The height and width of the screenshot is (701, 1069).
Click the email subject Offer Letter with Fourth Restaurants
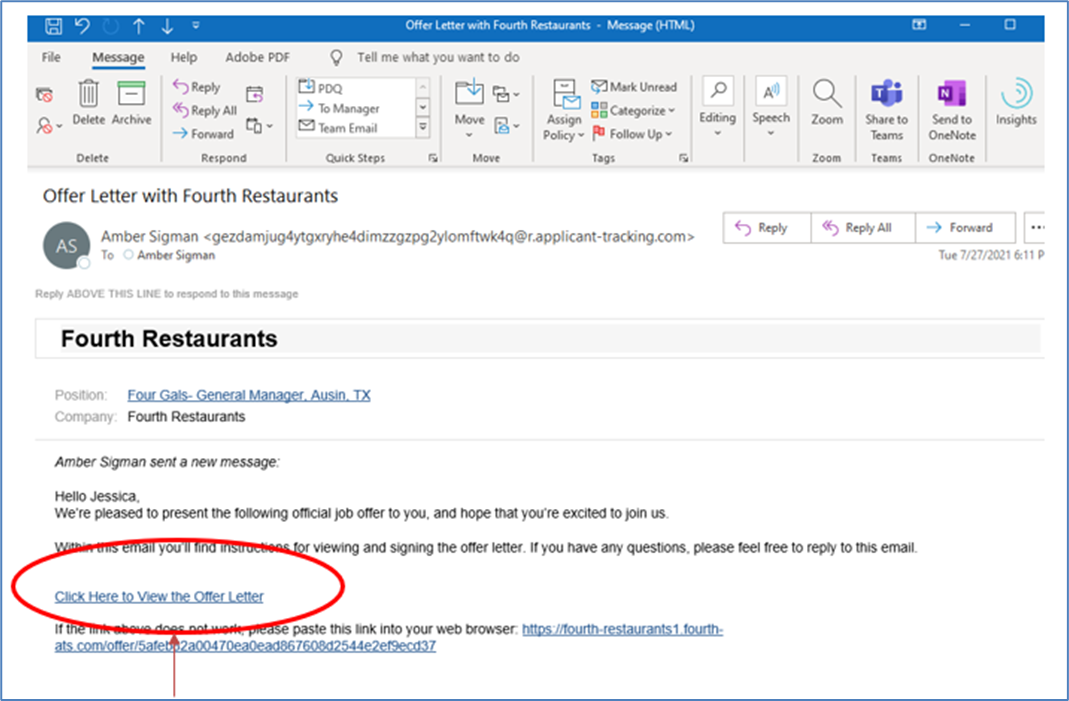click(x=190, y=196)
